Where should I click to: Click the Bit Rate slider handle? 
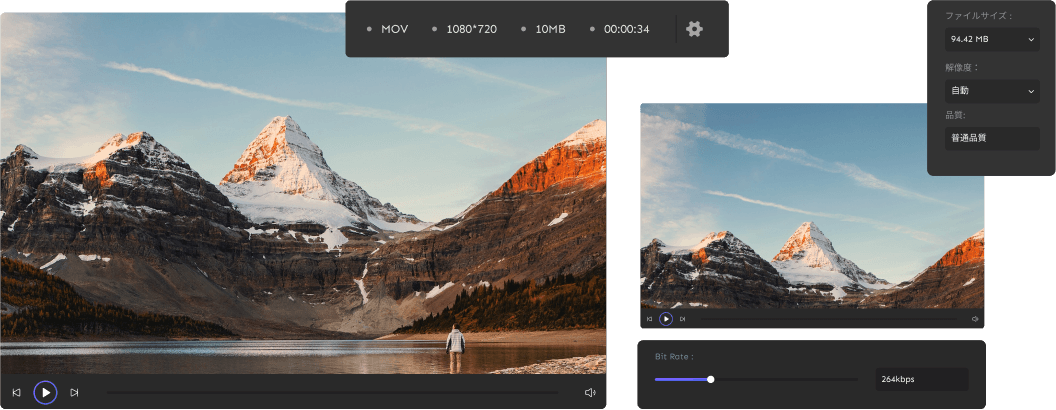point(711,379)
